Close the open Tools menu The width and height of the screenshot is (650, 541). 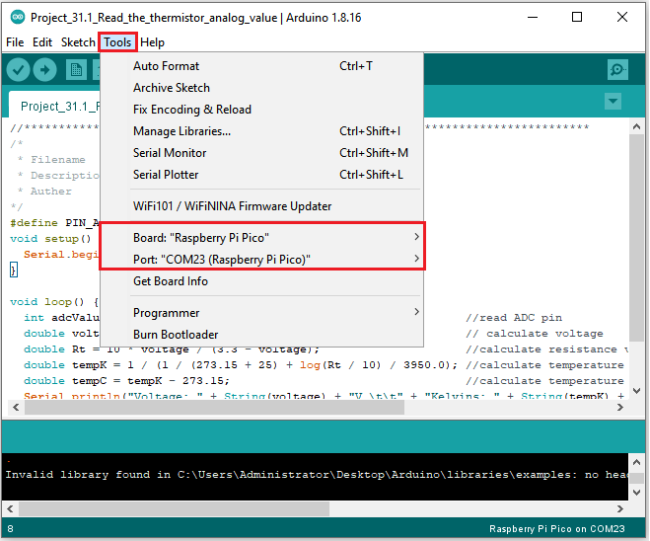(x=117, y=42)
